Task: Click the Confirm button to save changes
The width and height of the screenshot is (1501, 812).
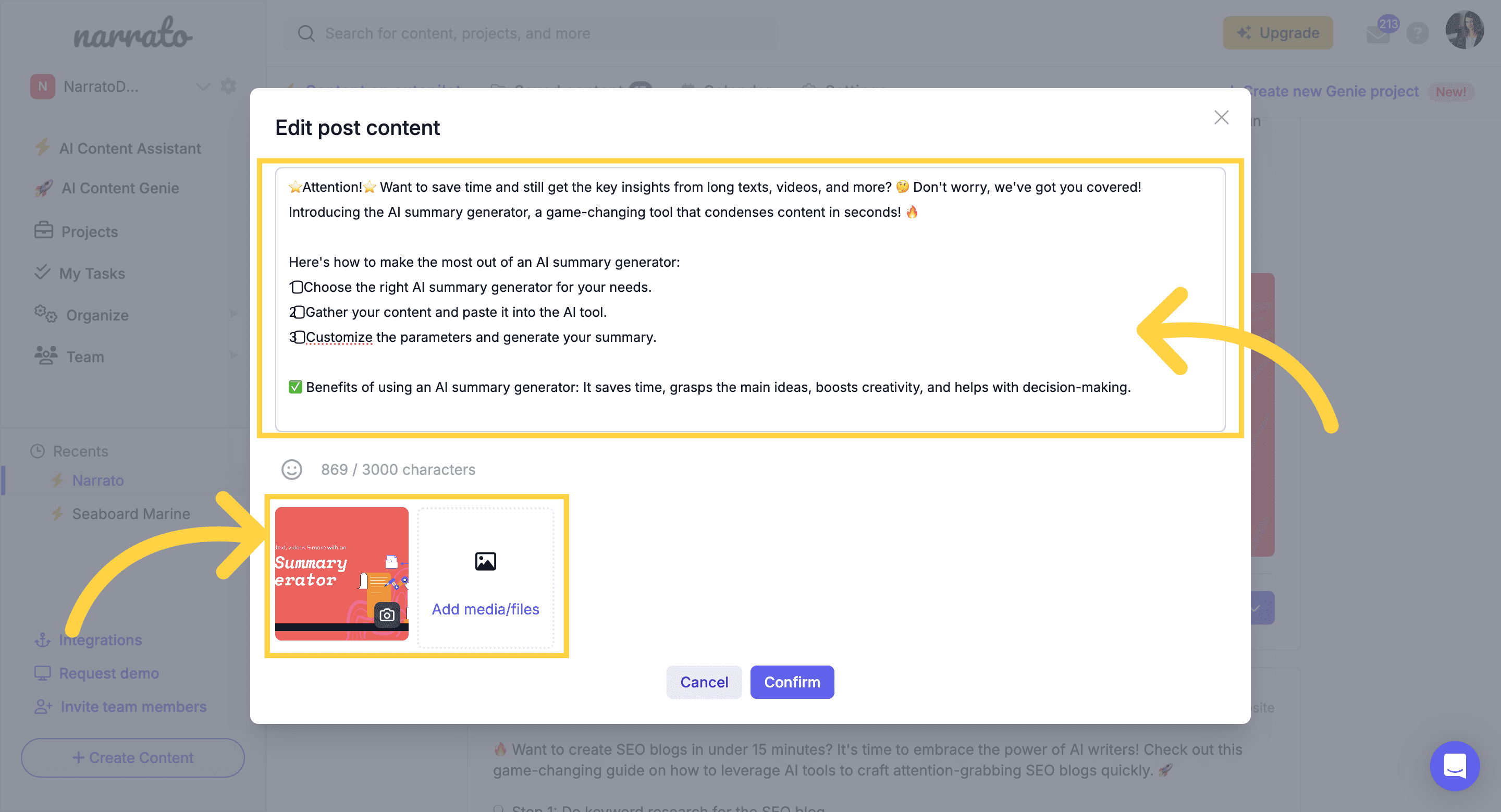Action: (792, 681)
